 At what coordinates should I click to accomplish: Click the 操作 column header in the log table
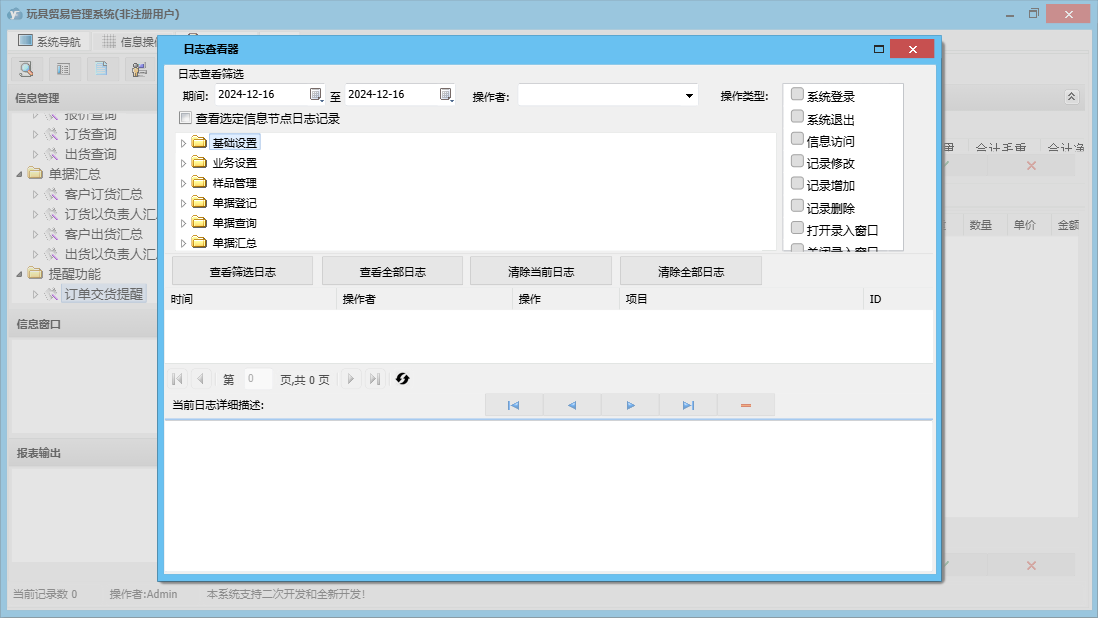(x=567, y=299)
